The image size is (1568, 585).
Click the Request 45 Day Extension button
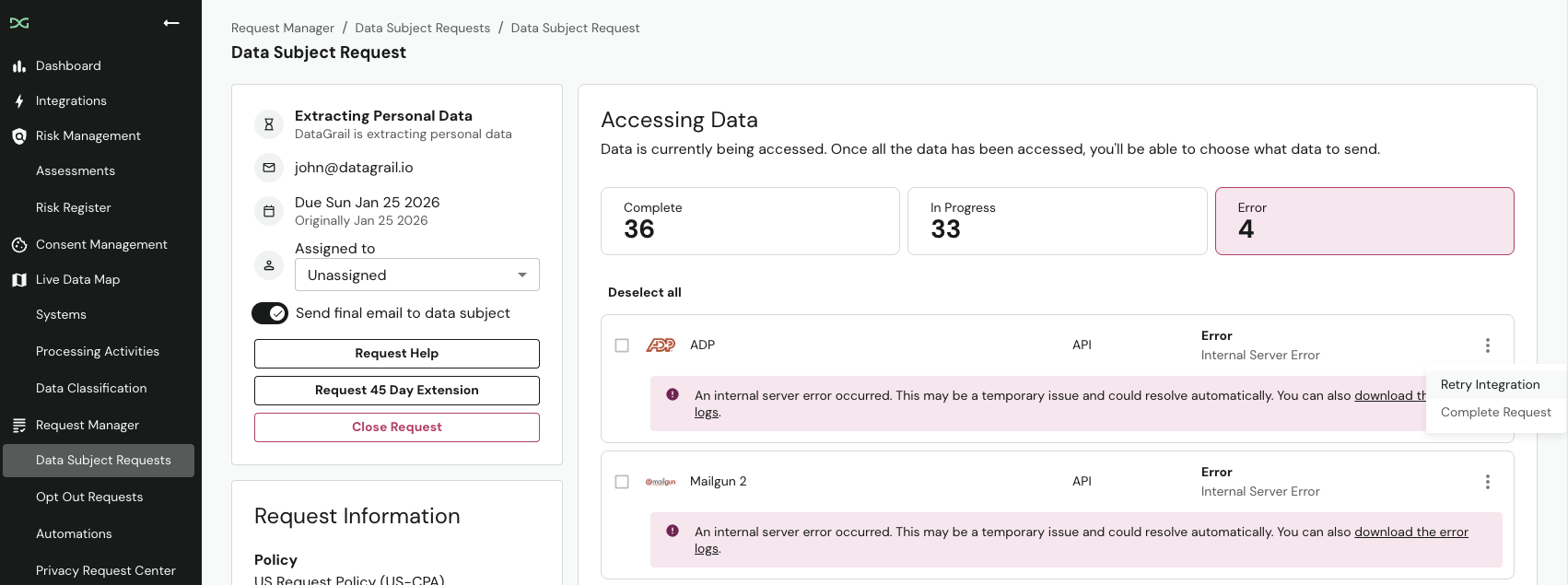(x=397, y=391)
